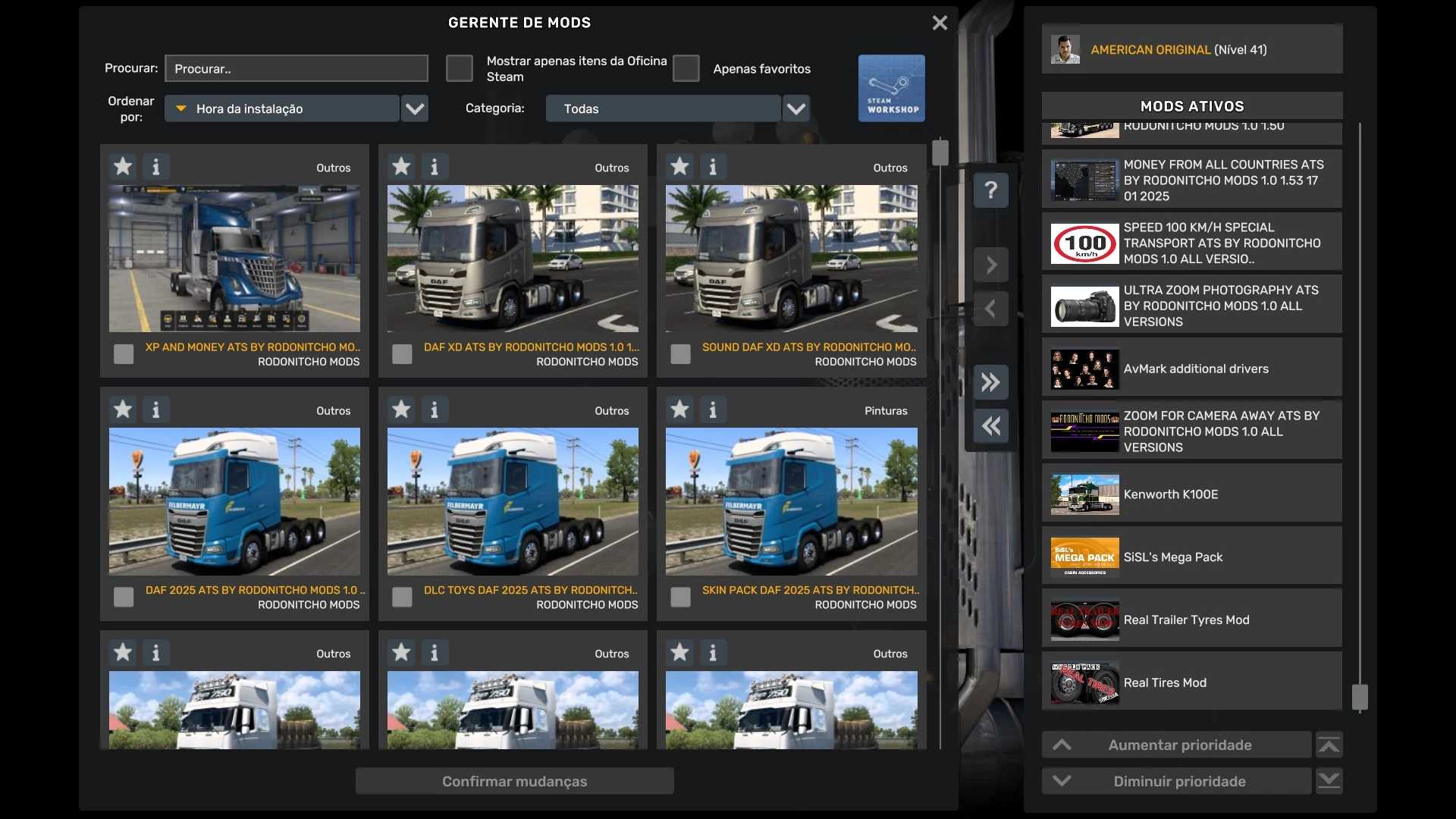Click the single right arrow to activate mod
This screenshot has height=819, width=1456.
coord(990,265)
